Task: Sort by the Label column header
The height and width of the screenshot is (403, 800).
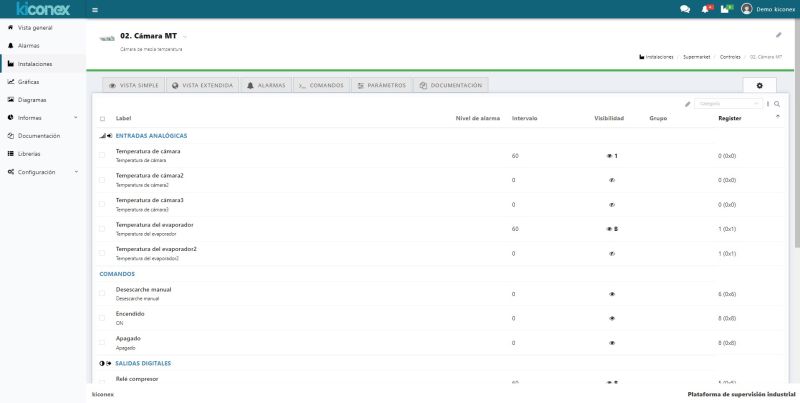Action: click(123, 118)
